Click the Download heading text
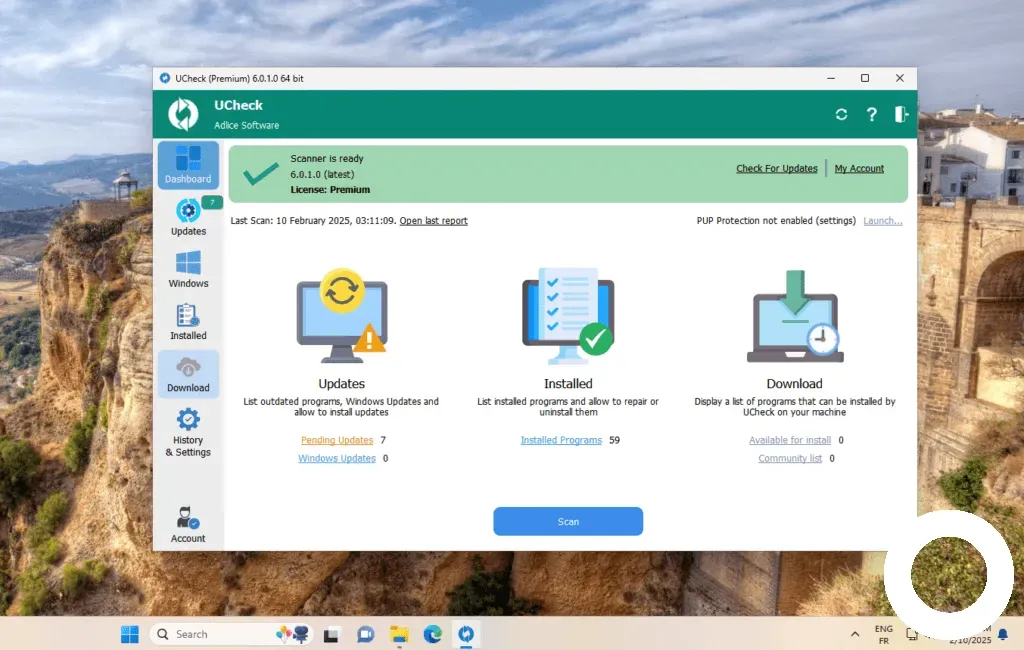Screen dimensions: 1024x650 (x=795, y=383)
